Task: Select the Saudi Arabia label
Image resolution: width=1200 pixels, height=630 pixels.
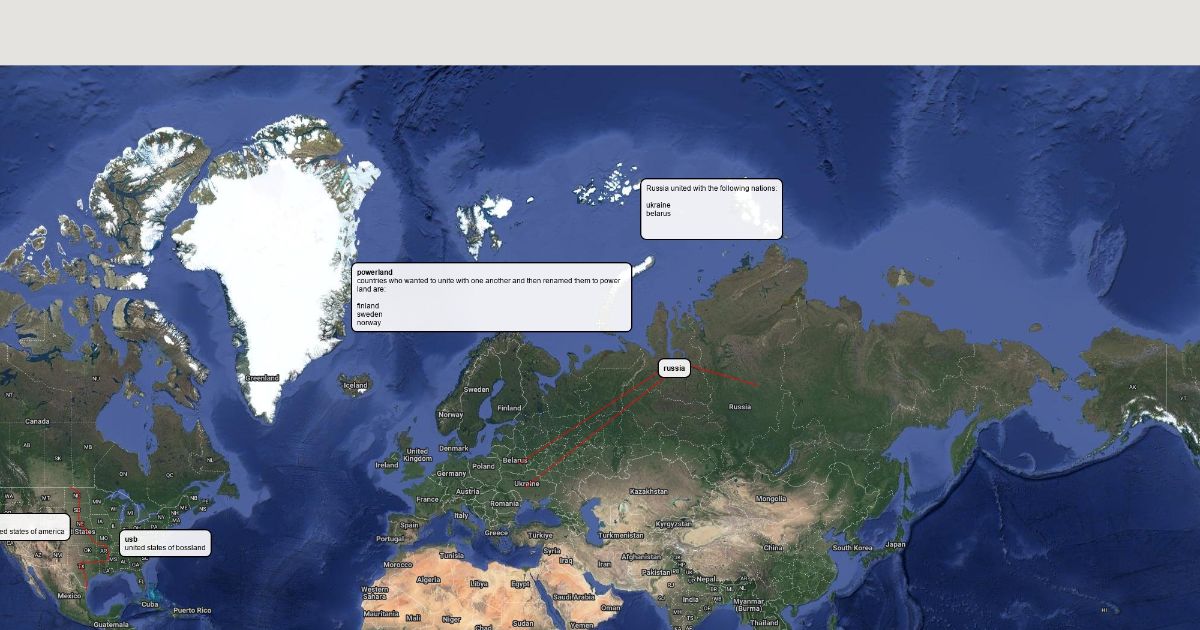Action: [x=574, y=597]
